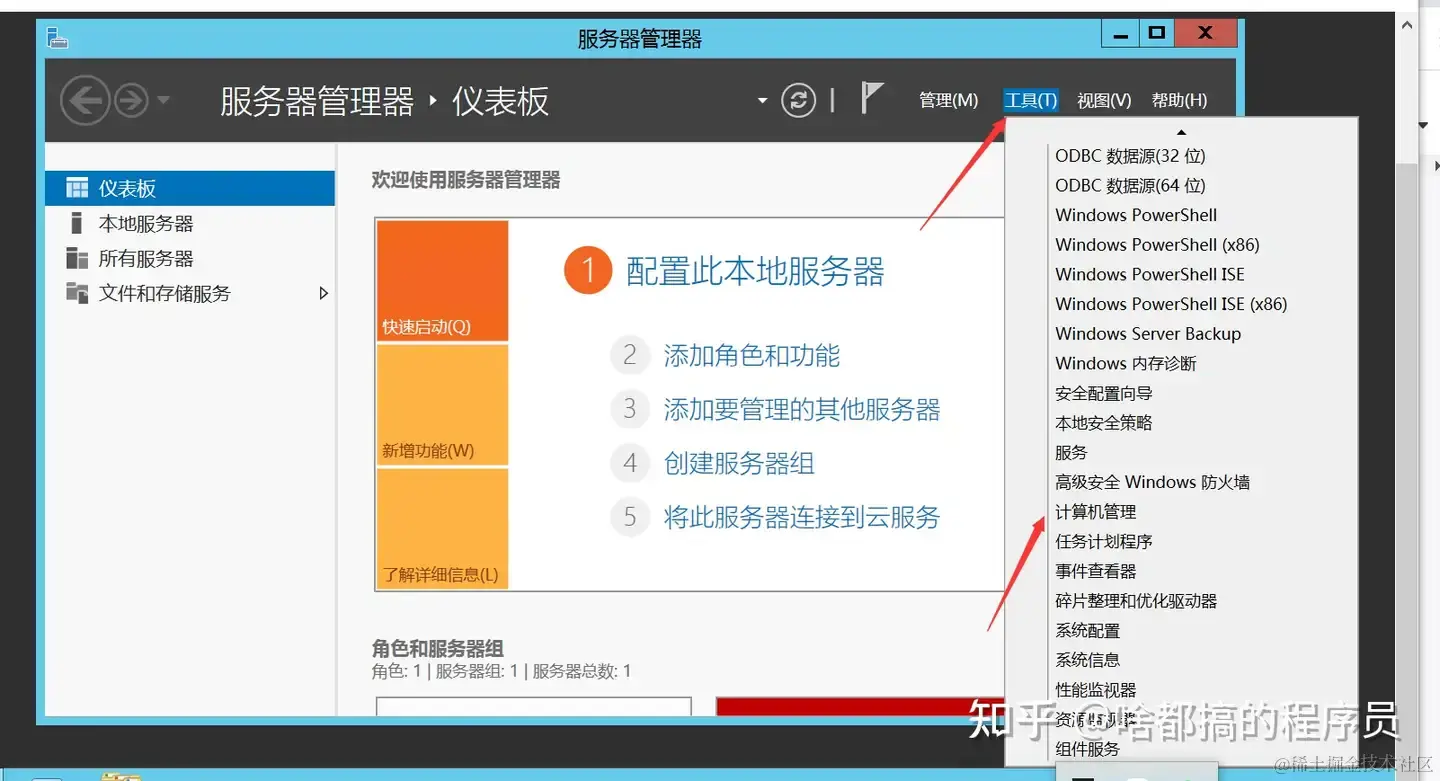Click the 配置此本地服务器 link
This screenshot has height=781, width=1440.
755,271
